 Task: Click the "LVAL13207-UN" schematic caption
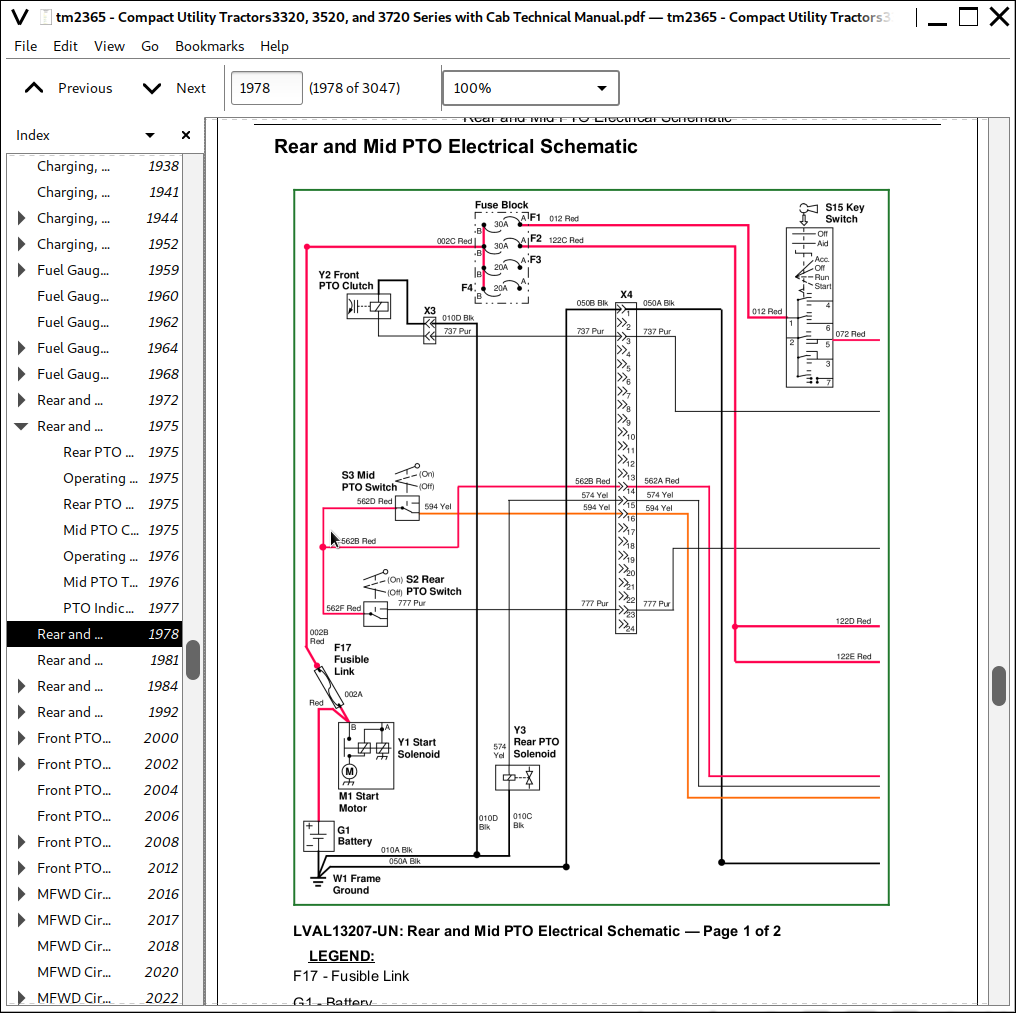click(x=537, y=931)
